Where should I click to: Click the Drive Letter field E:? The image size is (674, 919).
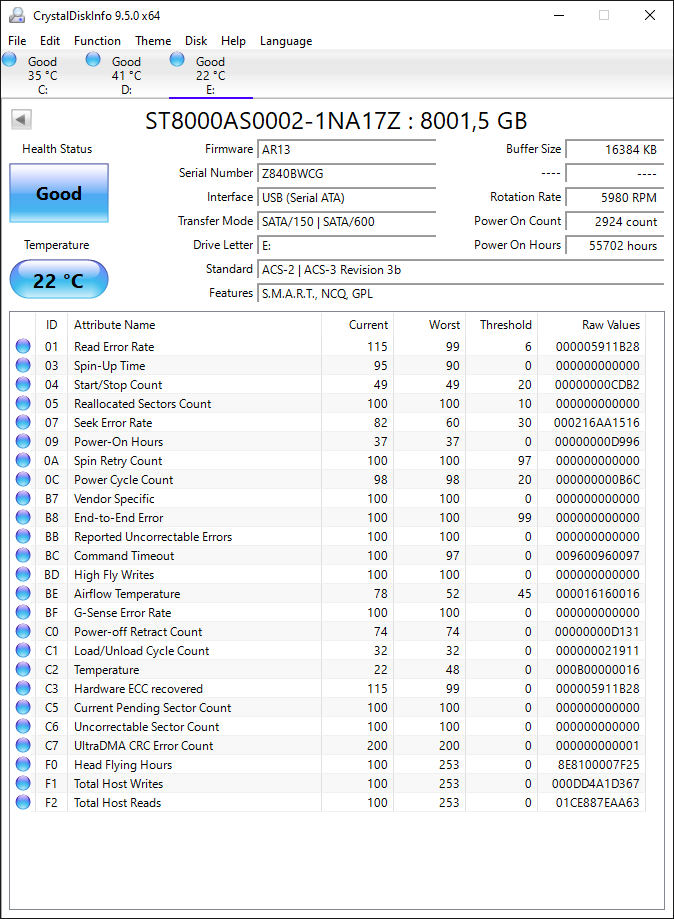pyautogui.click(x=346, y=246)
